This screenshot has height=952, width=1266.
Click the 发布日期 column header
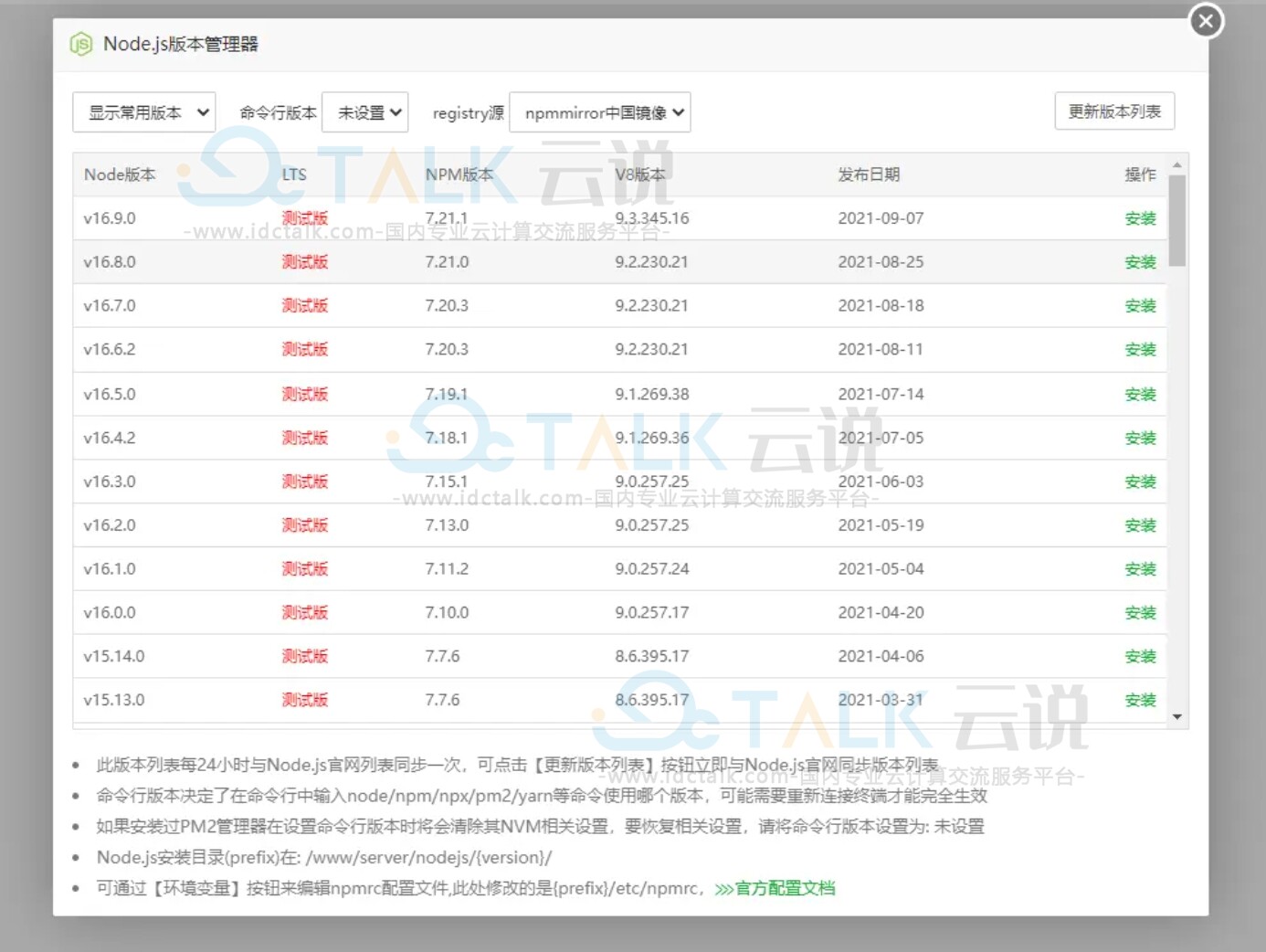coord(869,175)
